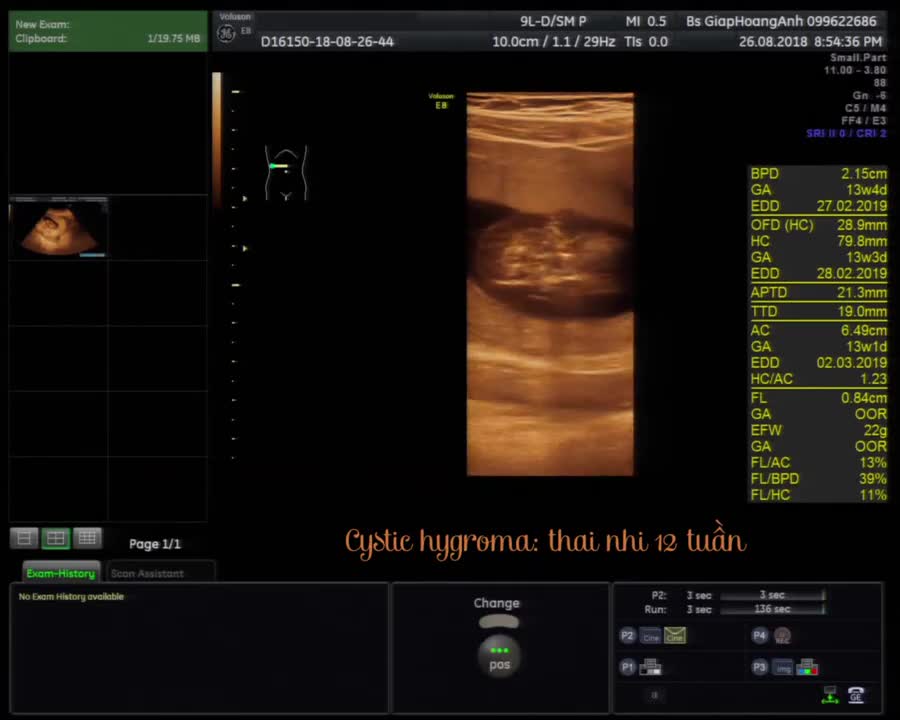Select the single-column clipboard layout icon
900x720 pixels.
tap(24, 538)
